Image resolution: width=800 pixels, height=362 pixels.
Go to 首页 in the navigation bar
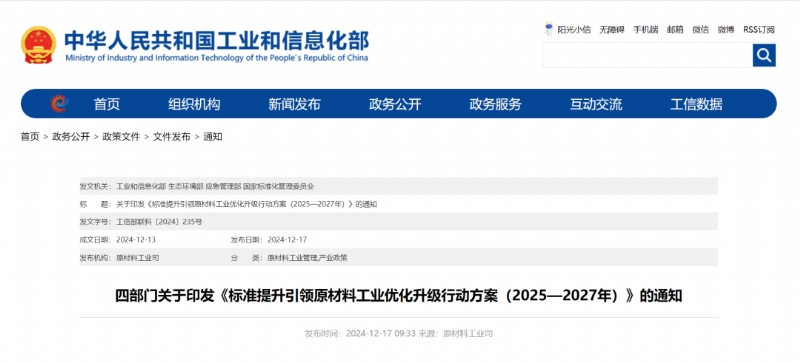107,104
